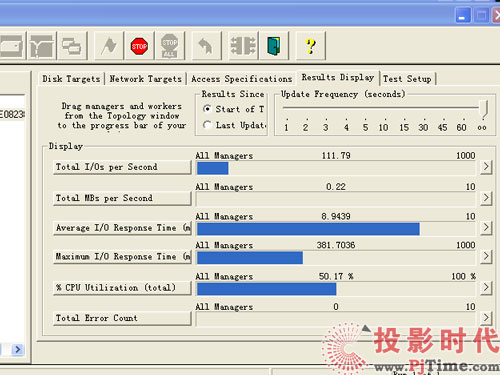
Task: Open the Maximum I/O Response Time row arrow
Action: [486, 256]
